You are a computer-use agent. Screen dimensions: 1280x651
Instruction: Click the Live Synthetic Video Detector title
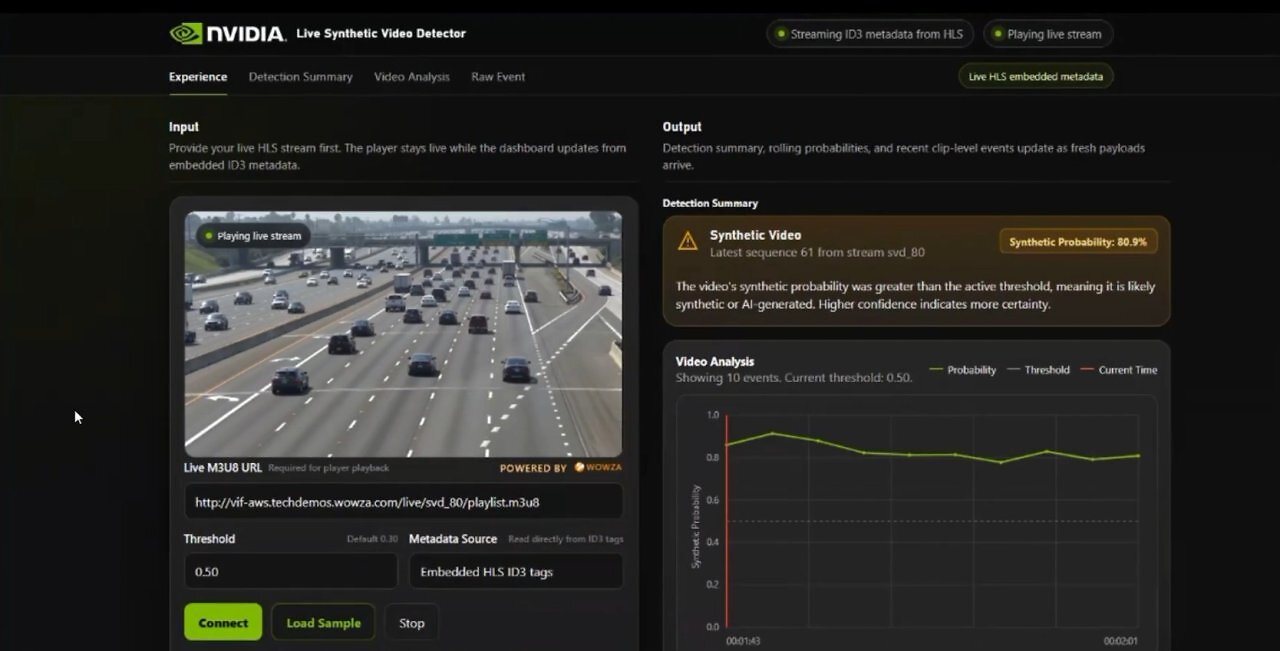(x=381, y=33)
